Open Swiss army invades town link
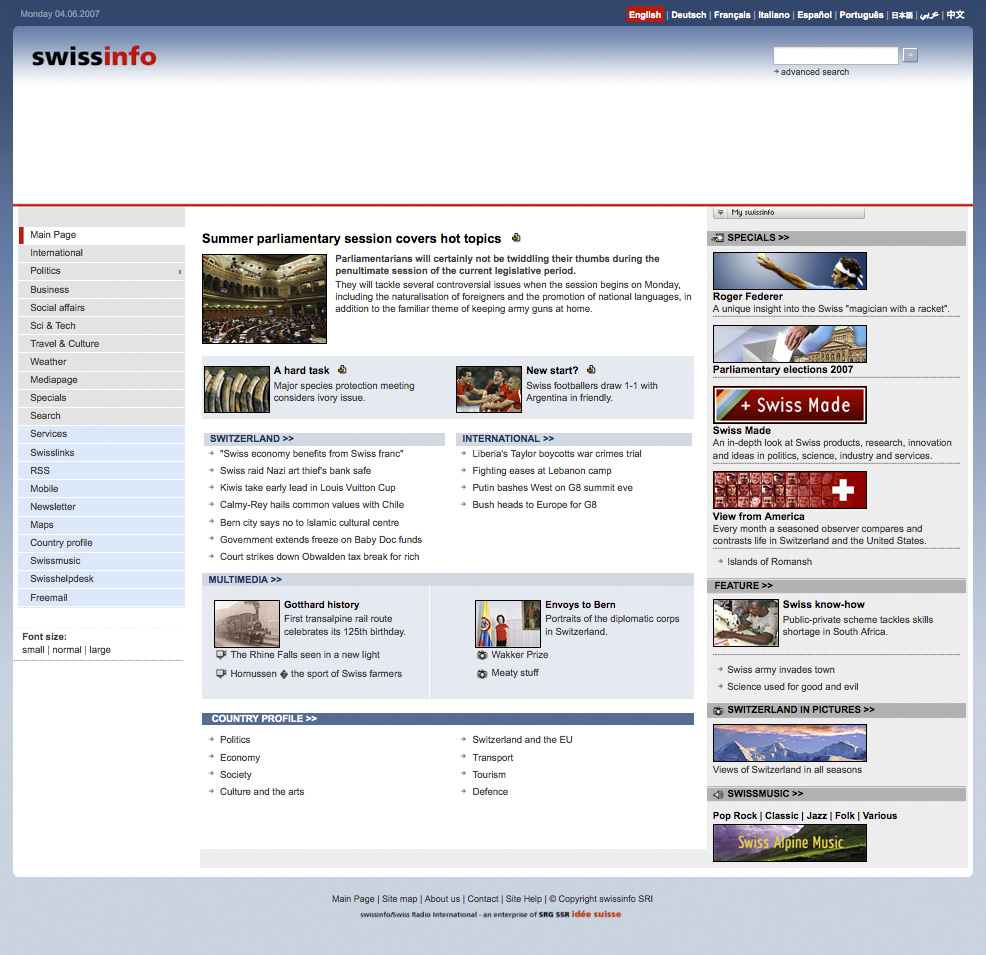Screen dimensions: 986x955 point(781,670)
